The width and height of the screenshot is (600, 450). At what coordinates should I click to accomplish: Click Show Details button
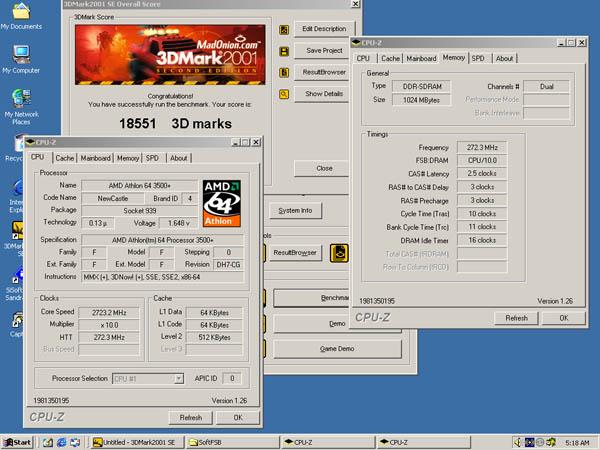click(x=322, y=94)
